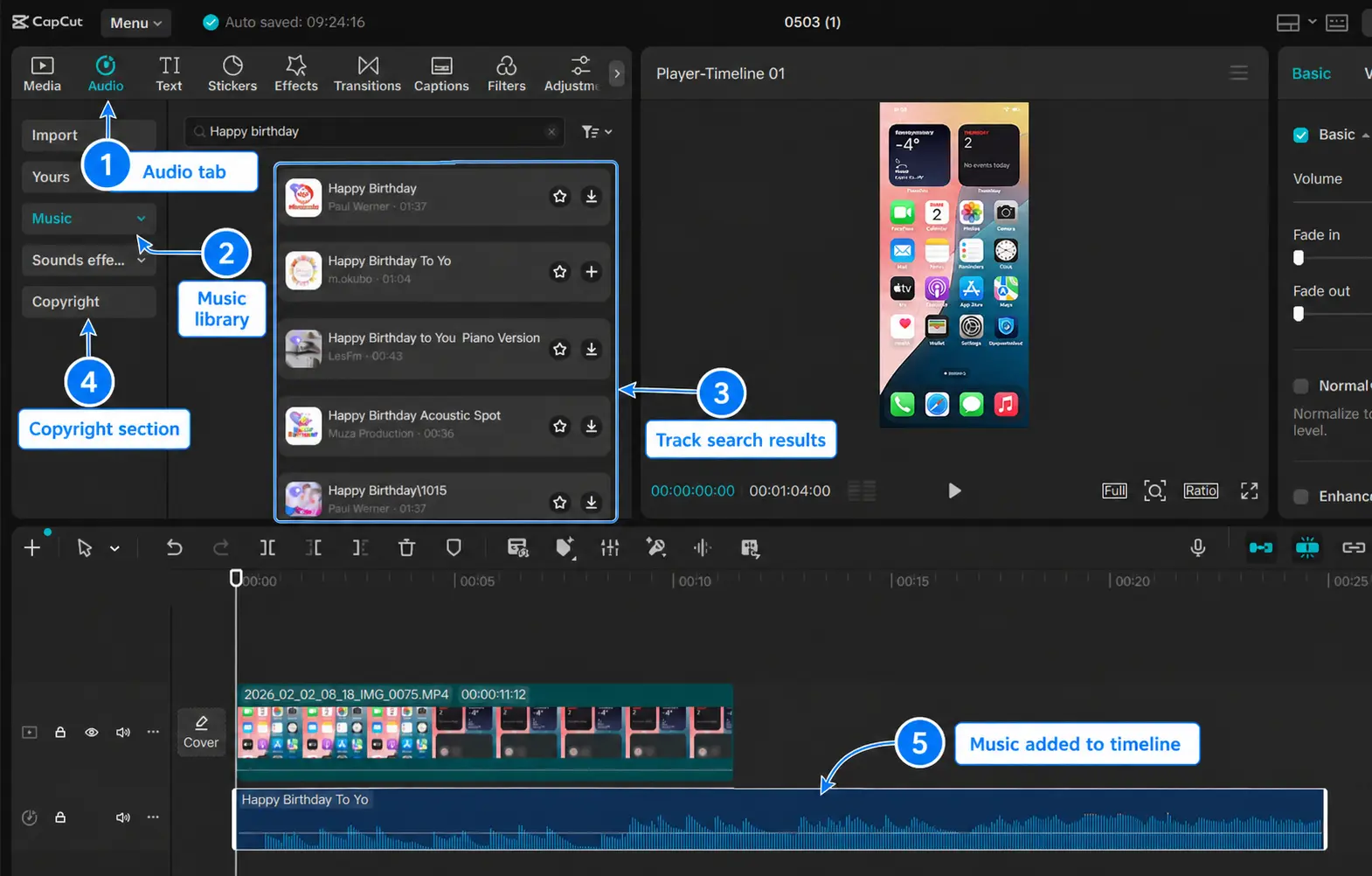Toggle clip linkage icon
Screen dimensions: 1372x876
pyautogui.click(x=1354, y=548)
